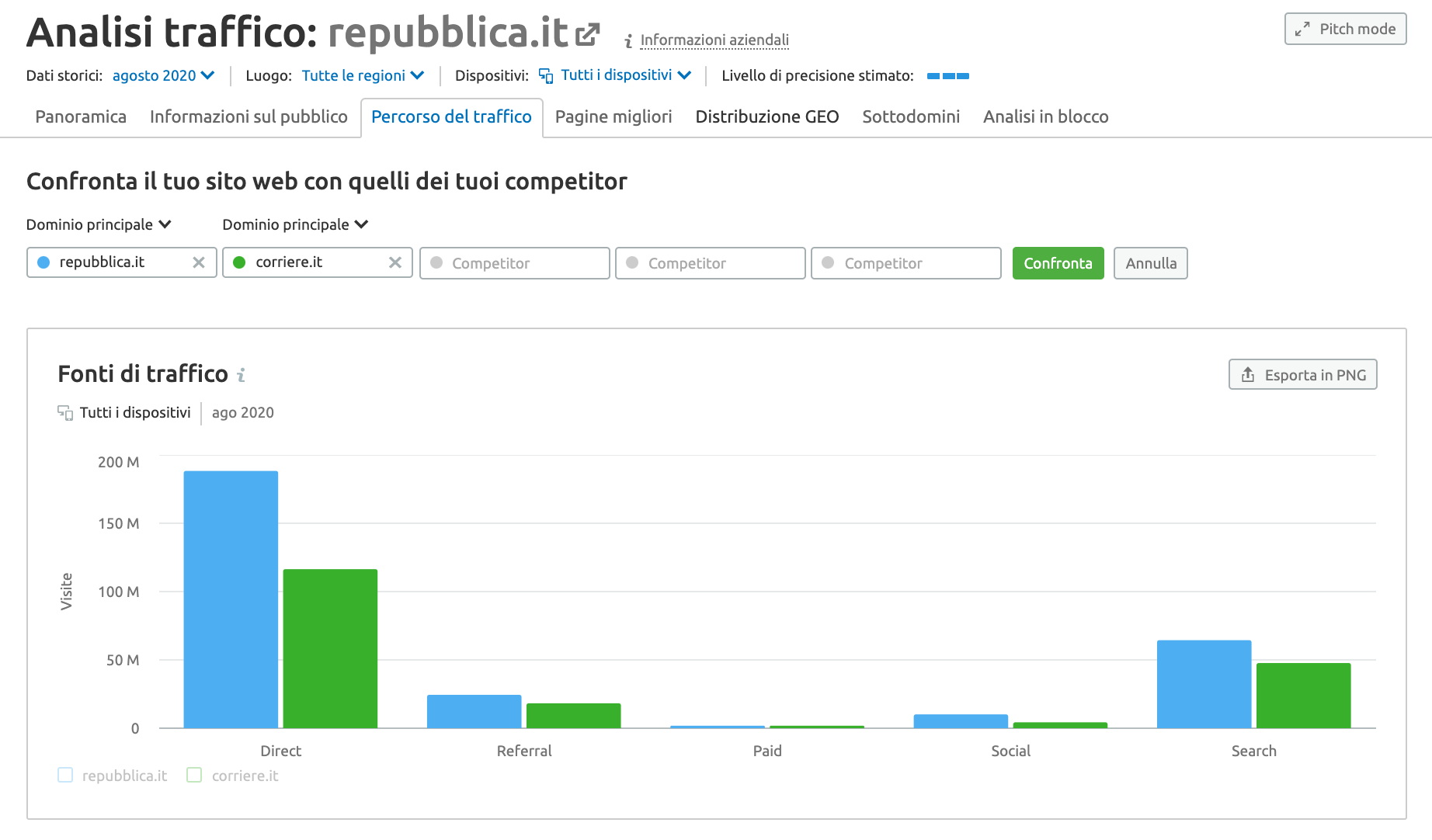Click the Pitch mode button

tap(1345, 29)
